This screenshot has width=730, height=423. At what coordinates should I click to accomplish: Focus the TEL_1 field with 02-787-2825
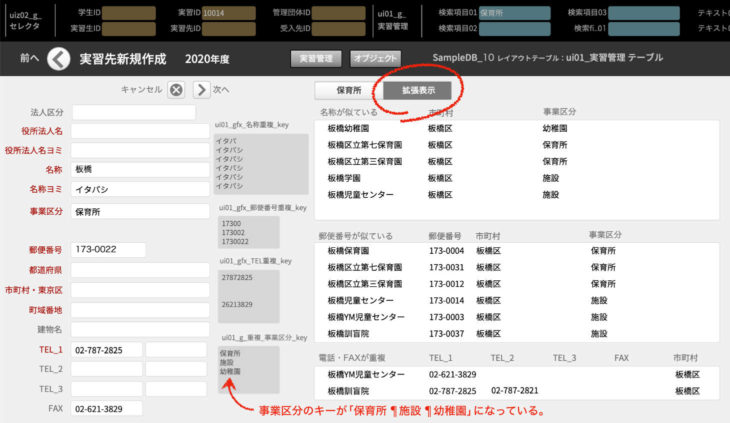pyautogui.click(x=106, y=350)
